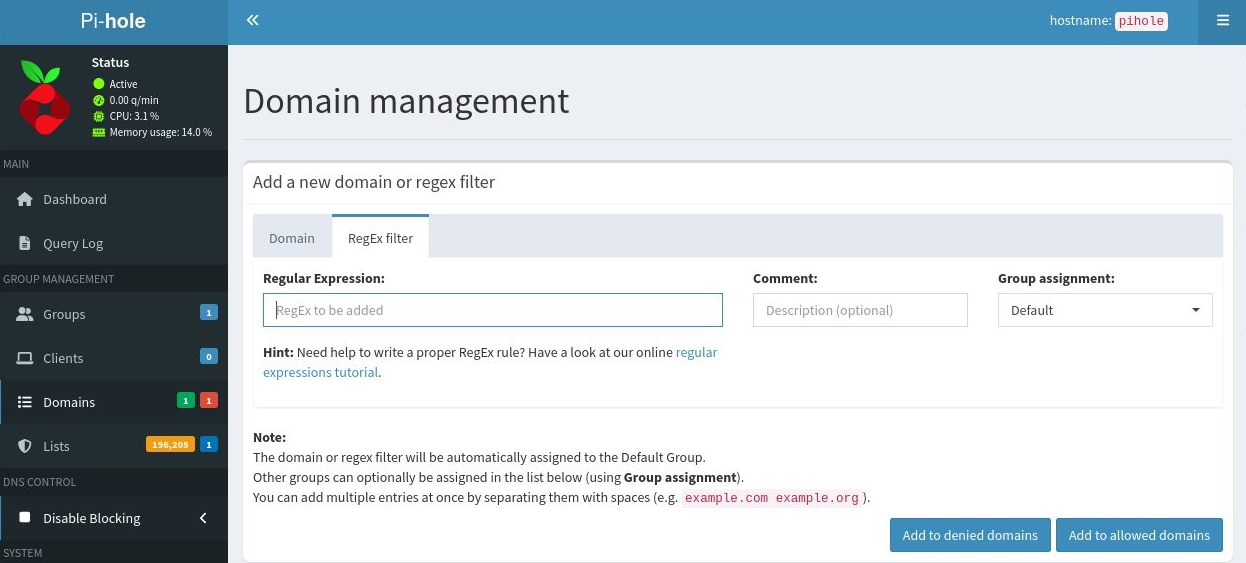Click the blue Lists count badge

click(209, 445)
